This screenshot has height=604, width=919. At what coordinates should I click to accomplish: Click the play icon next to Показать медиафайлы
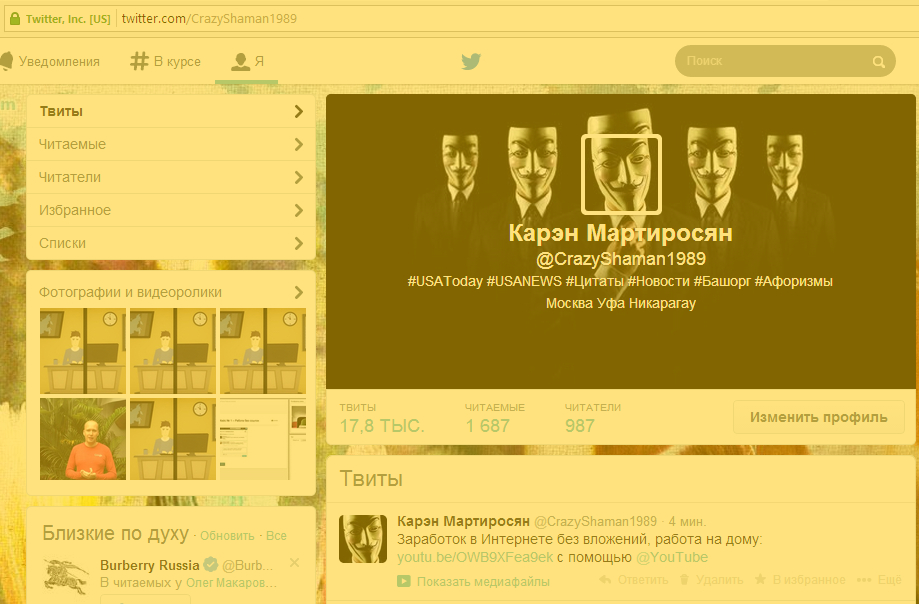click(404, 581)
